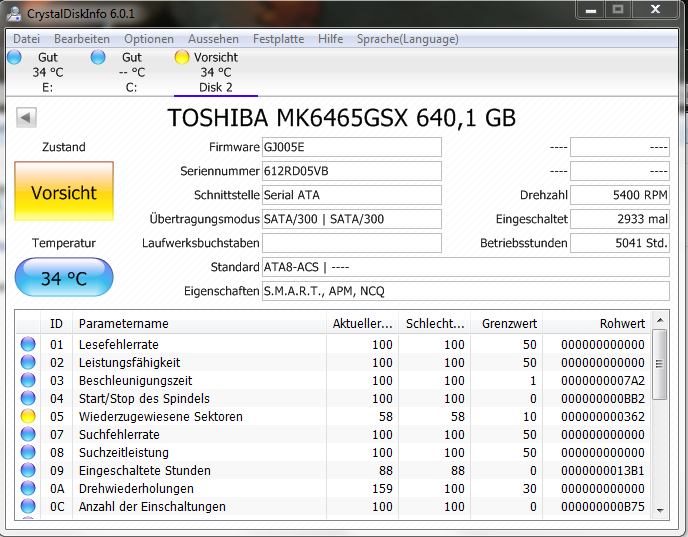The height and width of the screenshot is (537, 688).
Task: Open the Hilfe menu
Action: (x=330, y=39)
